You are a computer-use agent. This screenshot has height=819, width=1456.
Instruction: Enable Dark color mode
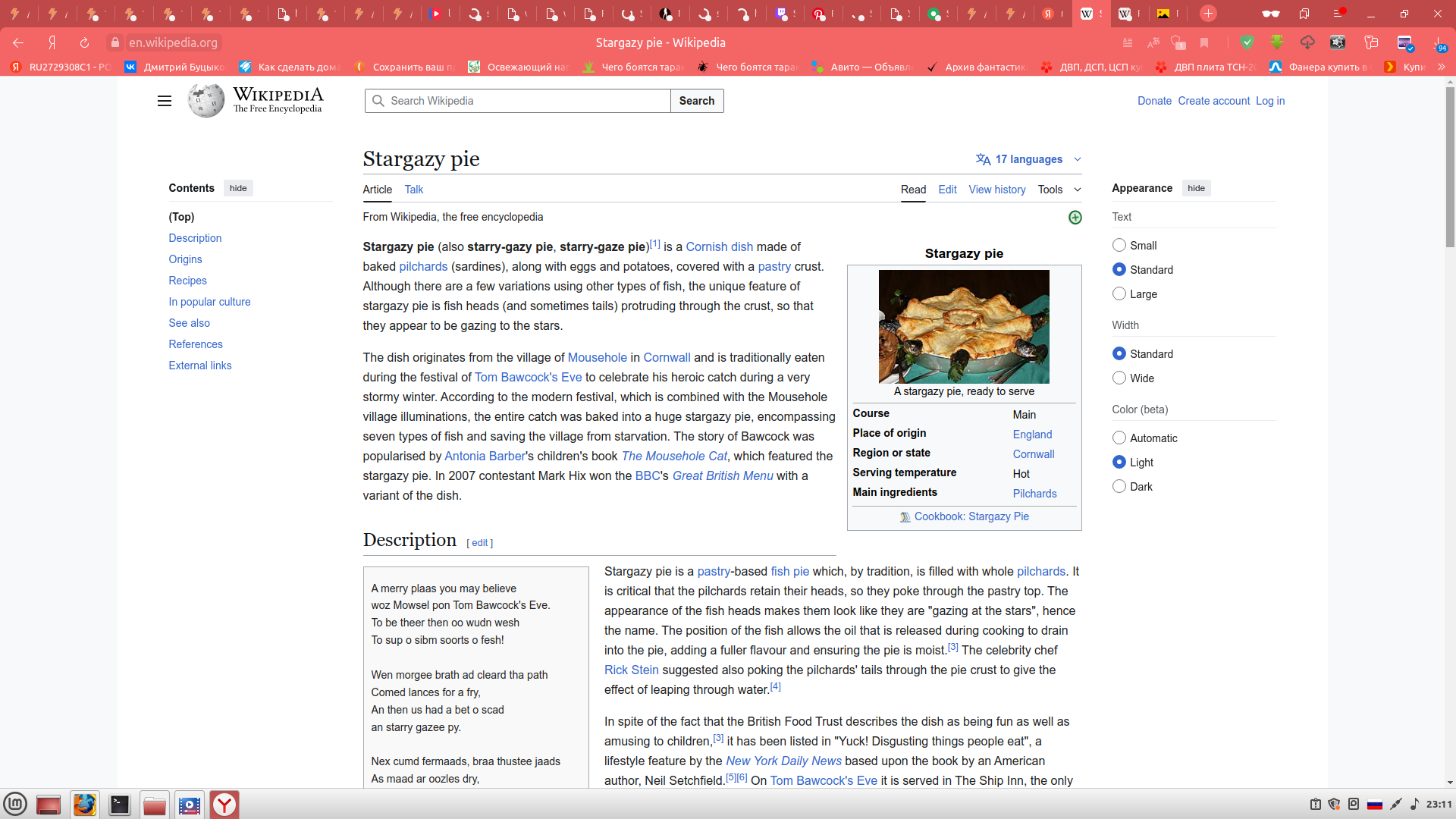click(1119, 486)
